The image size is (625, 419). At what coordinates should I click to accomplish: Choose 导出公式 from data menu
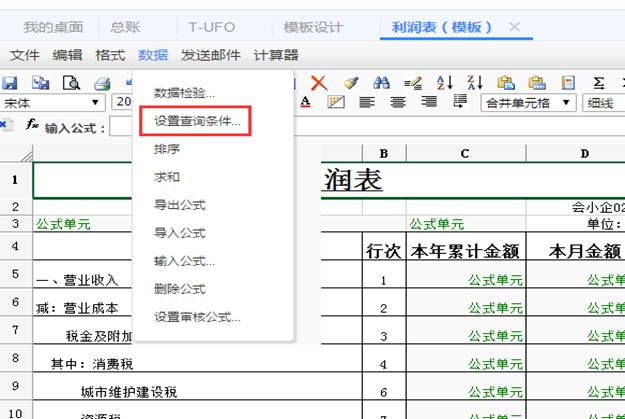click(x=180, y=205)
